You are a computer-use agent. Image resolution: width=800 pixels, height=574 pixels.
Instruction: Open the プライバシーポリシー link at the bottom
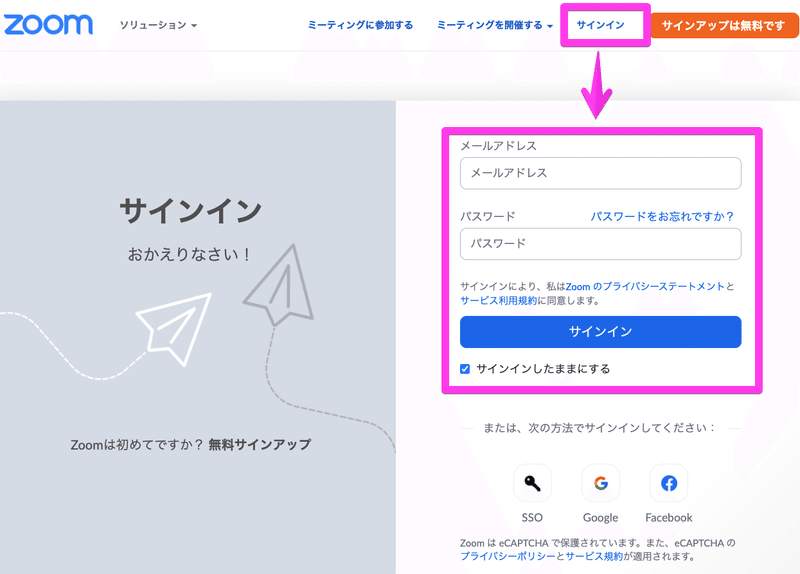pyautogui.click(x=508, y=556)
